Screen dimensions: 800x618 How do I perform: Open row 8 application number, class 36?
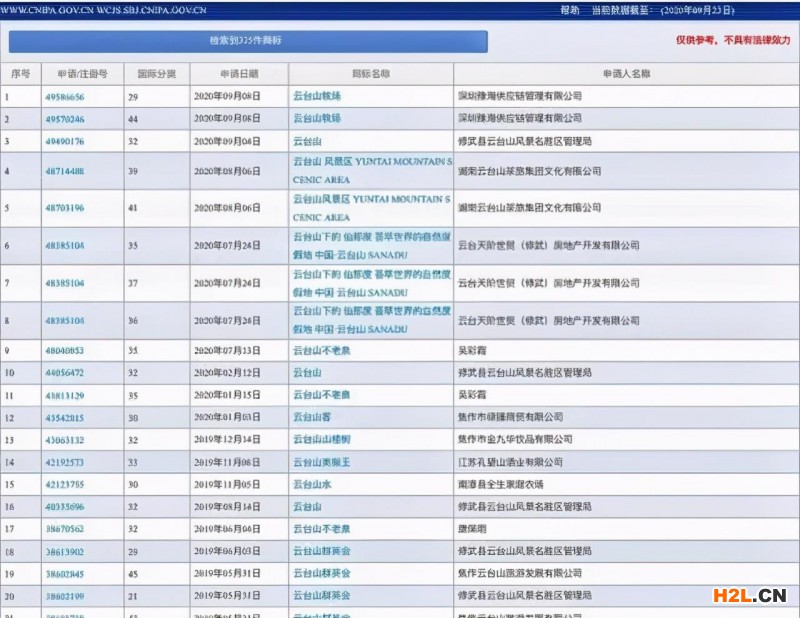[65, 320]
